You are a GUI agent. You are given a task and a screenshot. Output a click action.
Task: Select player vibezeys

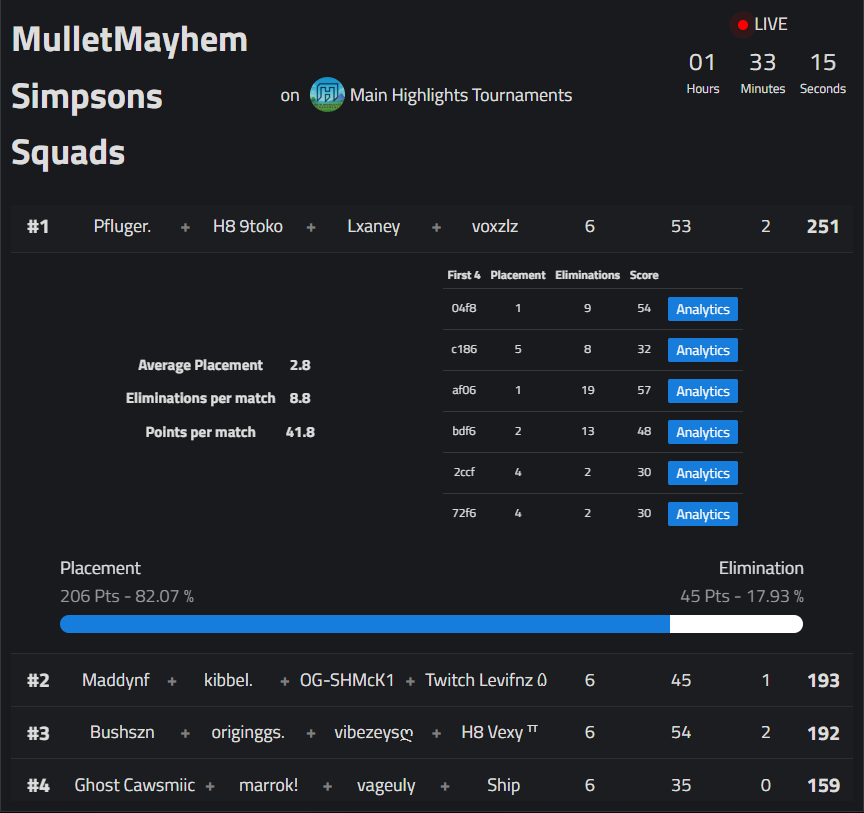click(x=374, y=733)
